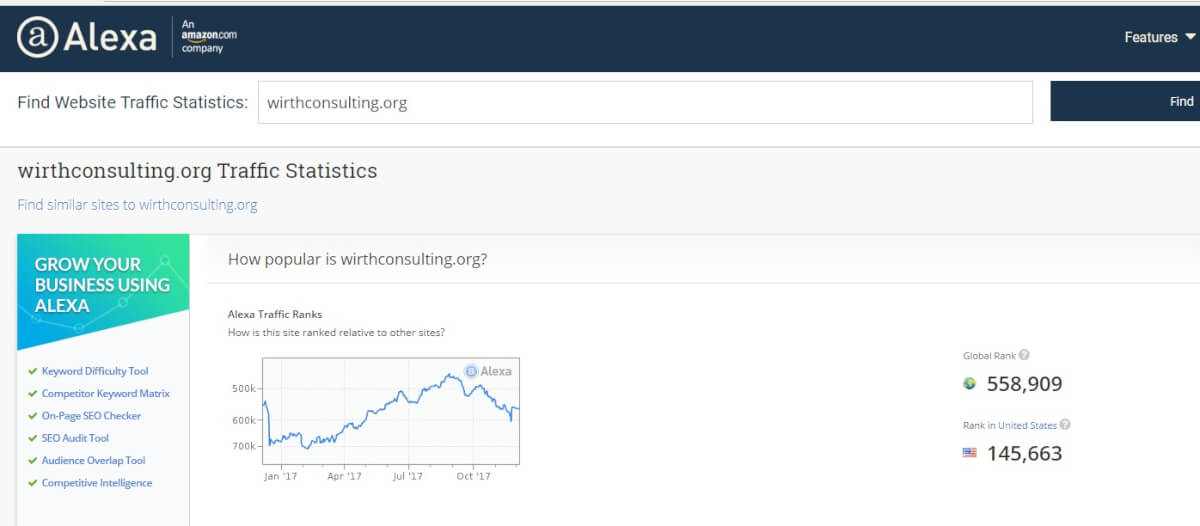Click the Amazon company logo
The height and width of the screenshot is (526, 1200).
pyautogui.click(x=209, y=36)
